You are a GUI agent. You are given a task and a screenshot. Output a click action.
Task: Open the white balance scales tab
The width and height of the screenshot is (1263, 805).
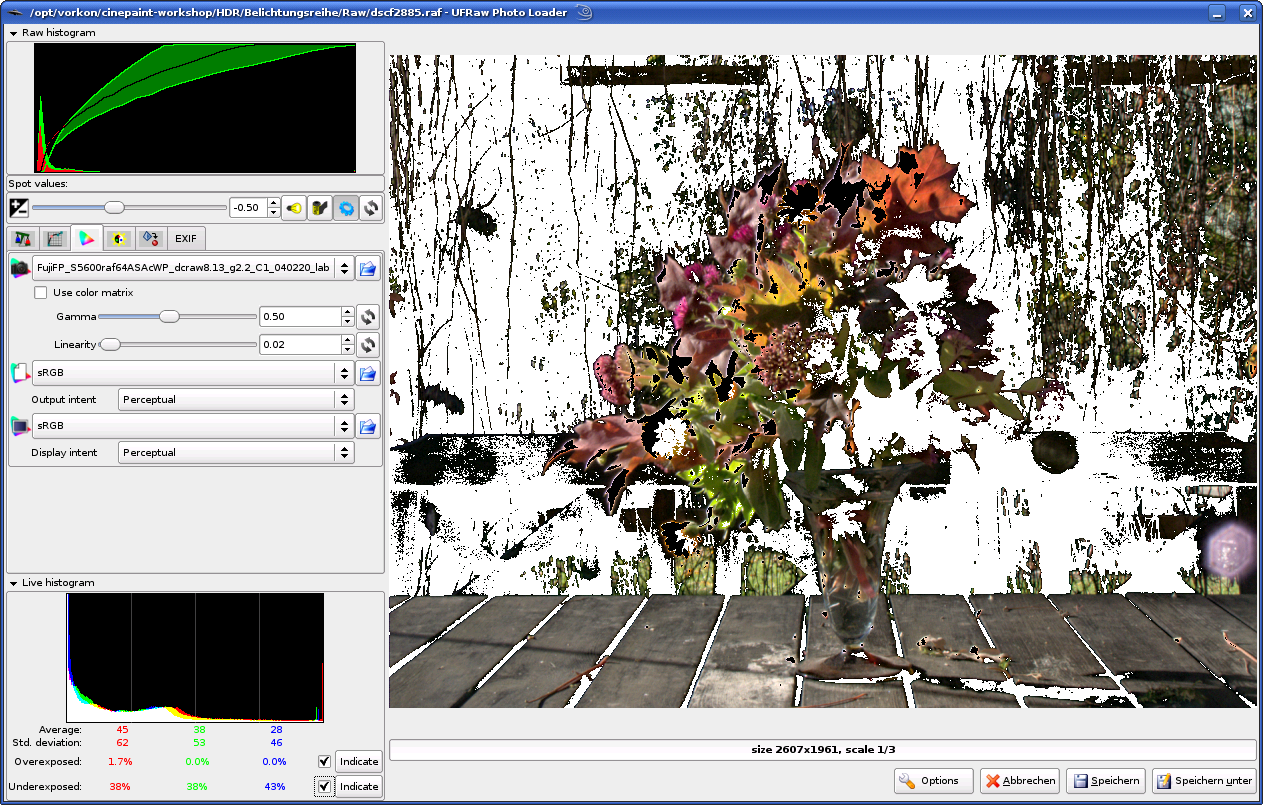pyautogui.click(x=23, y=238)
